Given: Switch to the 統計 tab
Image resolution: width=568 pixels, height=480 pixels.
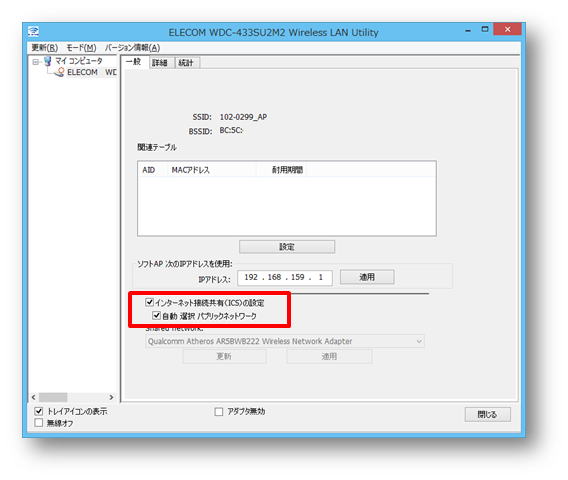Looking at the screenshot, I should pyautogui.click(x=187, y=63).
